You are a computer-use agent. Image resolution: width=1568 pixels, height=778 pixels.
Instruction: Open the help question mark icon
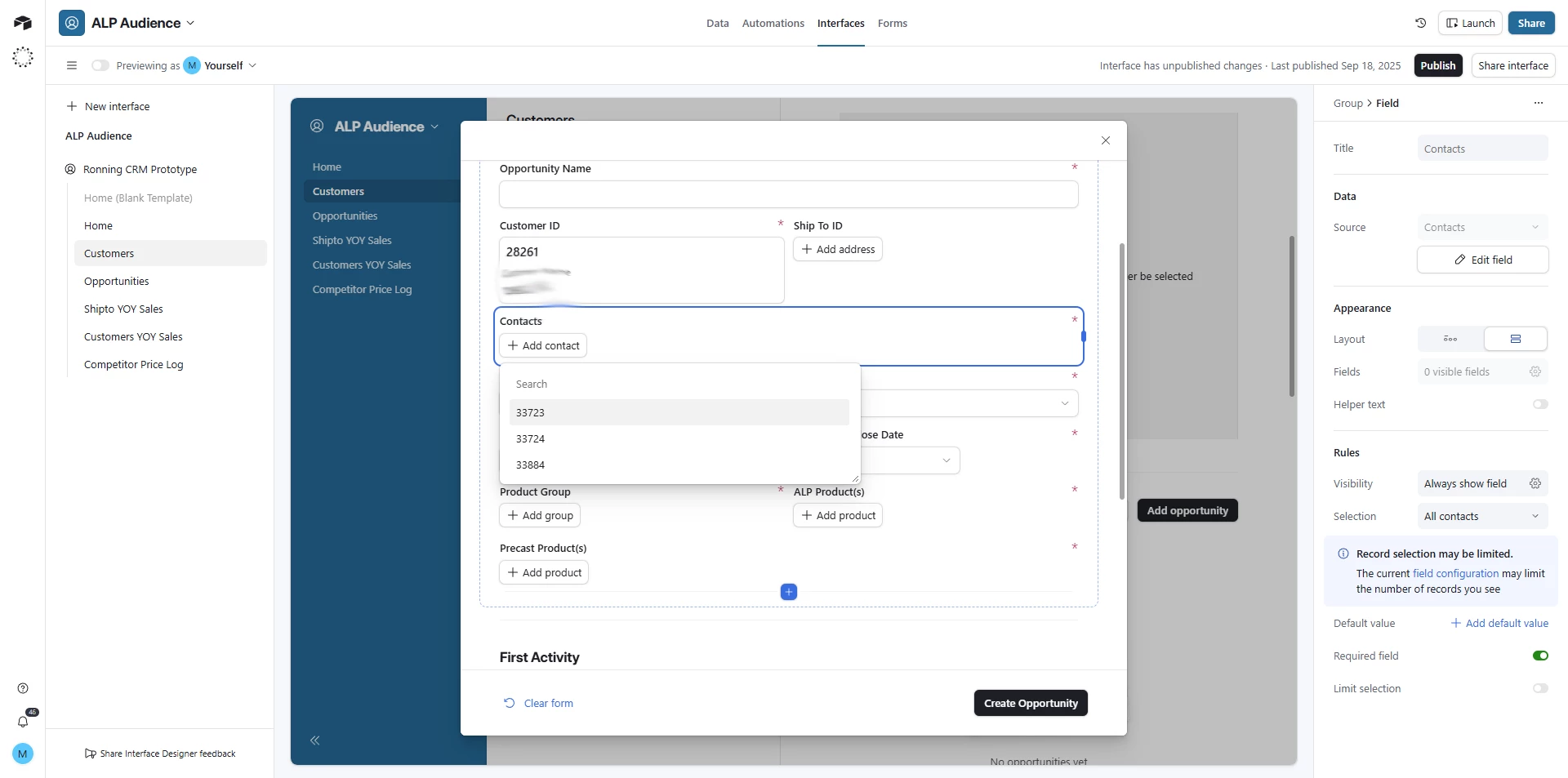[x=23, y=688]
